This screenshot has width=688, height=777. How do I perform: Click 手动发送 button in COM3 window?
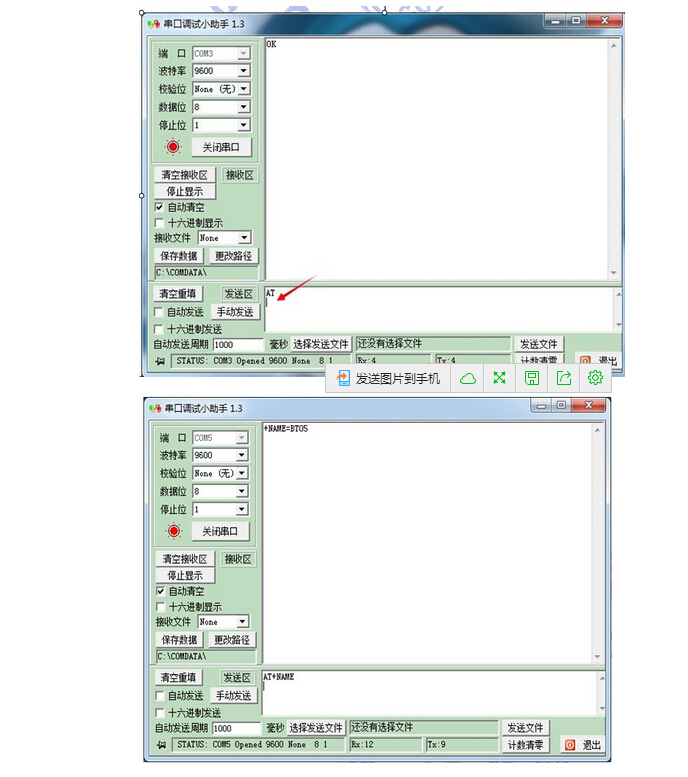tap(236, 312)
